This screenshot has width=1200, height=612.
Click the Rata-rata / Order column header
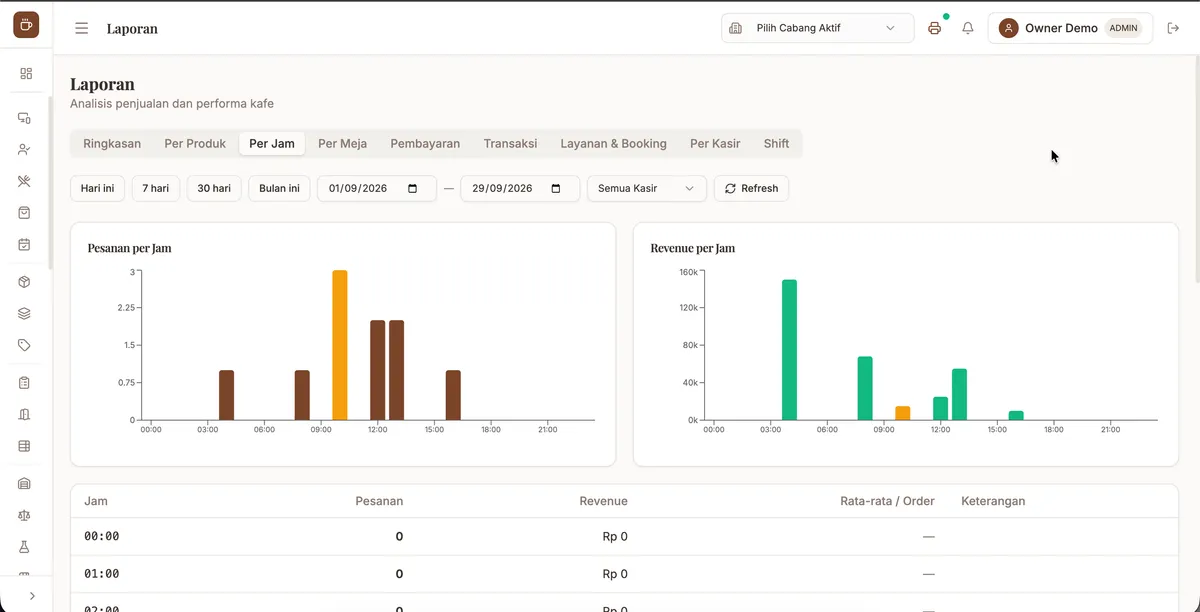tap(887, 501)
